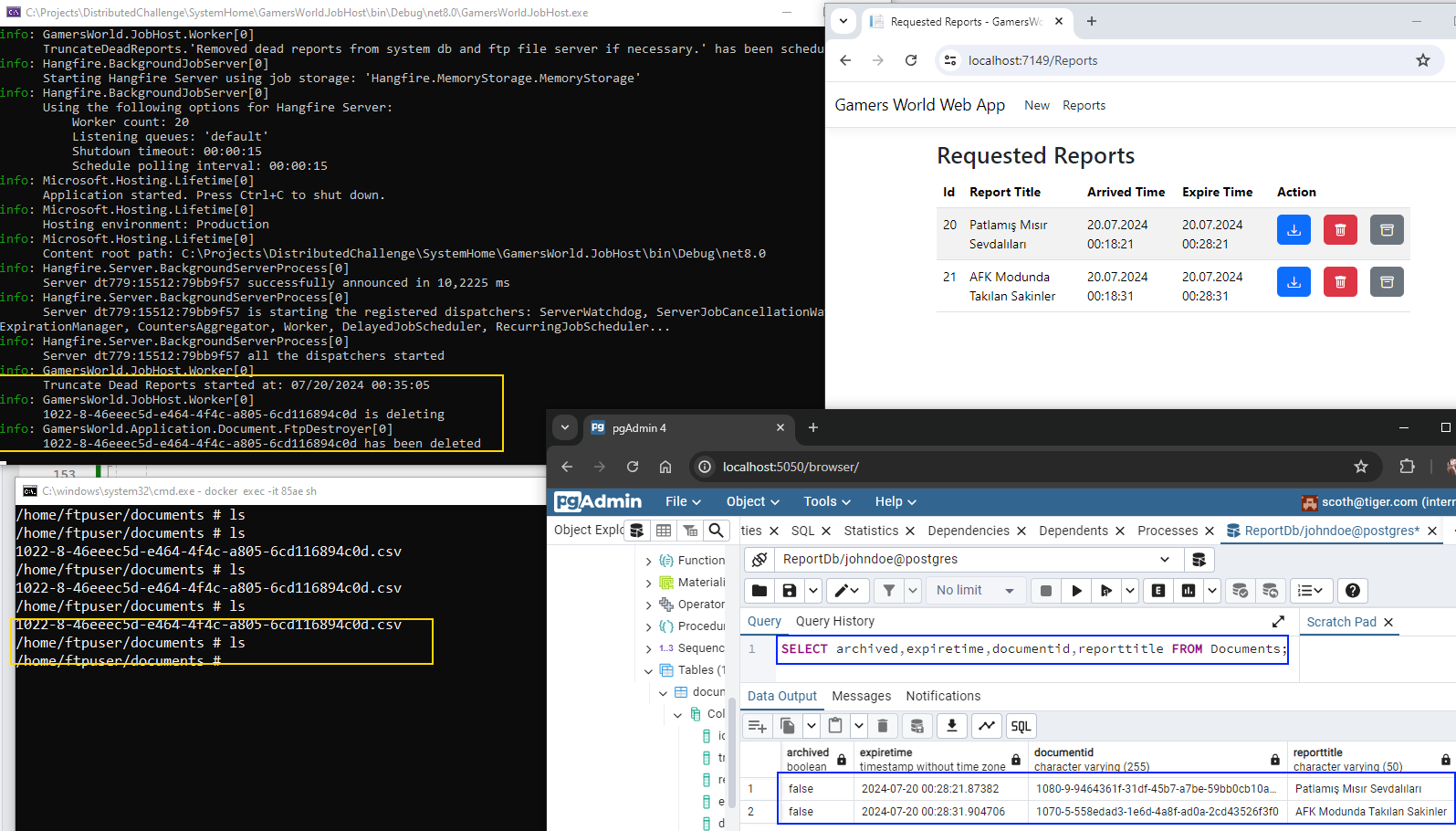Click new query tool for current connection icon
The height and width of the screenshot is (831, 1456).
pos(1199,559)
